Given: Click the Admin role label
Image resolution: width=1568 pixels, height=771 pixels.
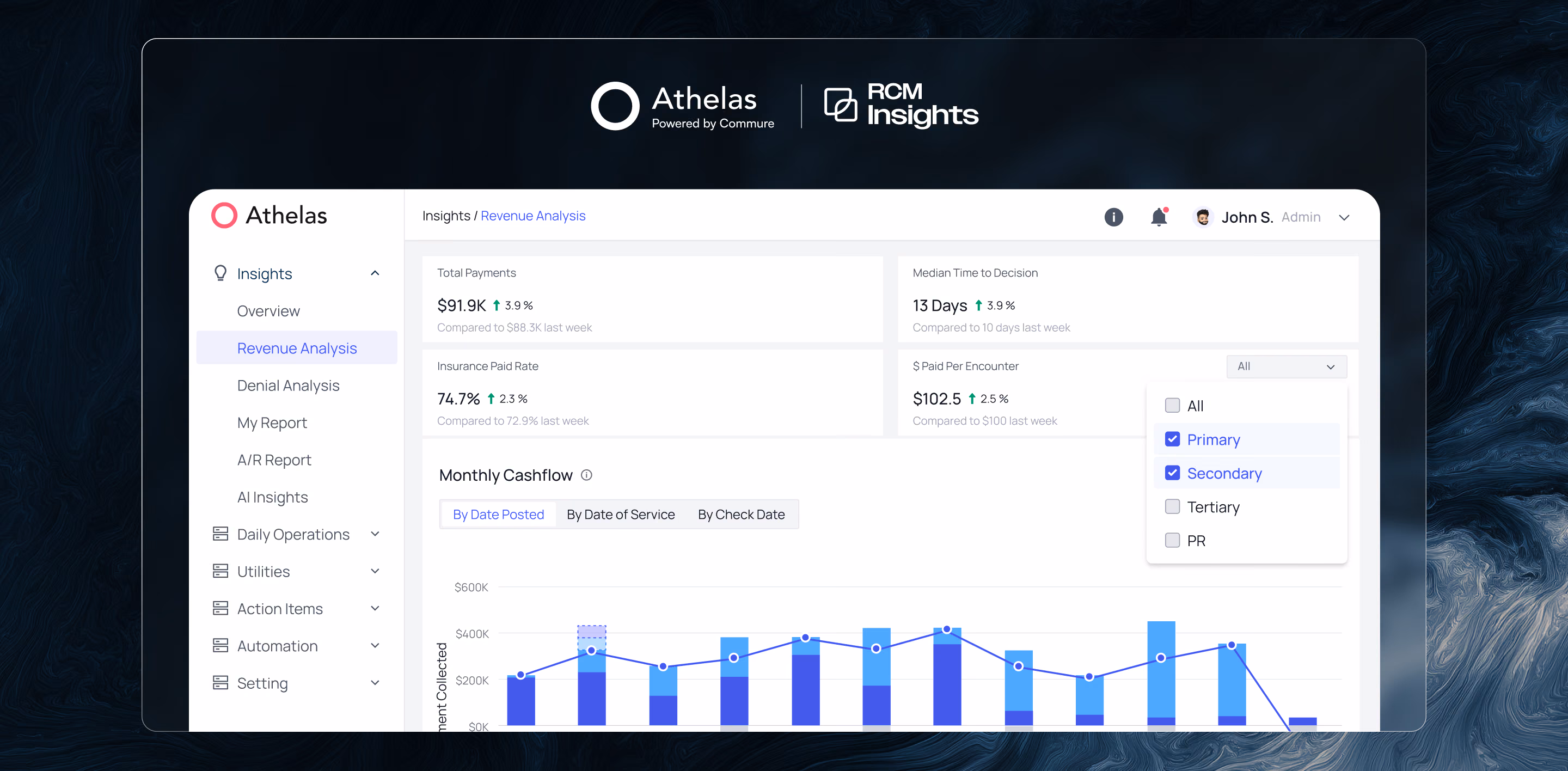Looking at the screenshot, I should coord(1301,217).
